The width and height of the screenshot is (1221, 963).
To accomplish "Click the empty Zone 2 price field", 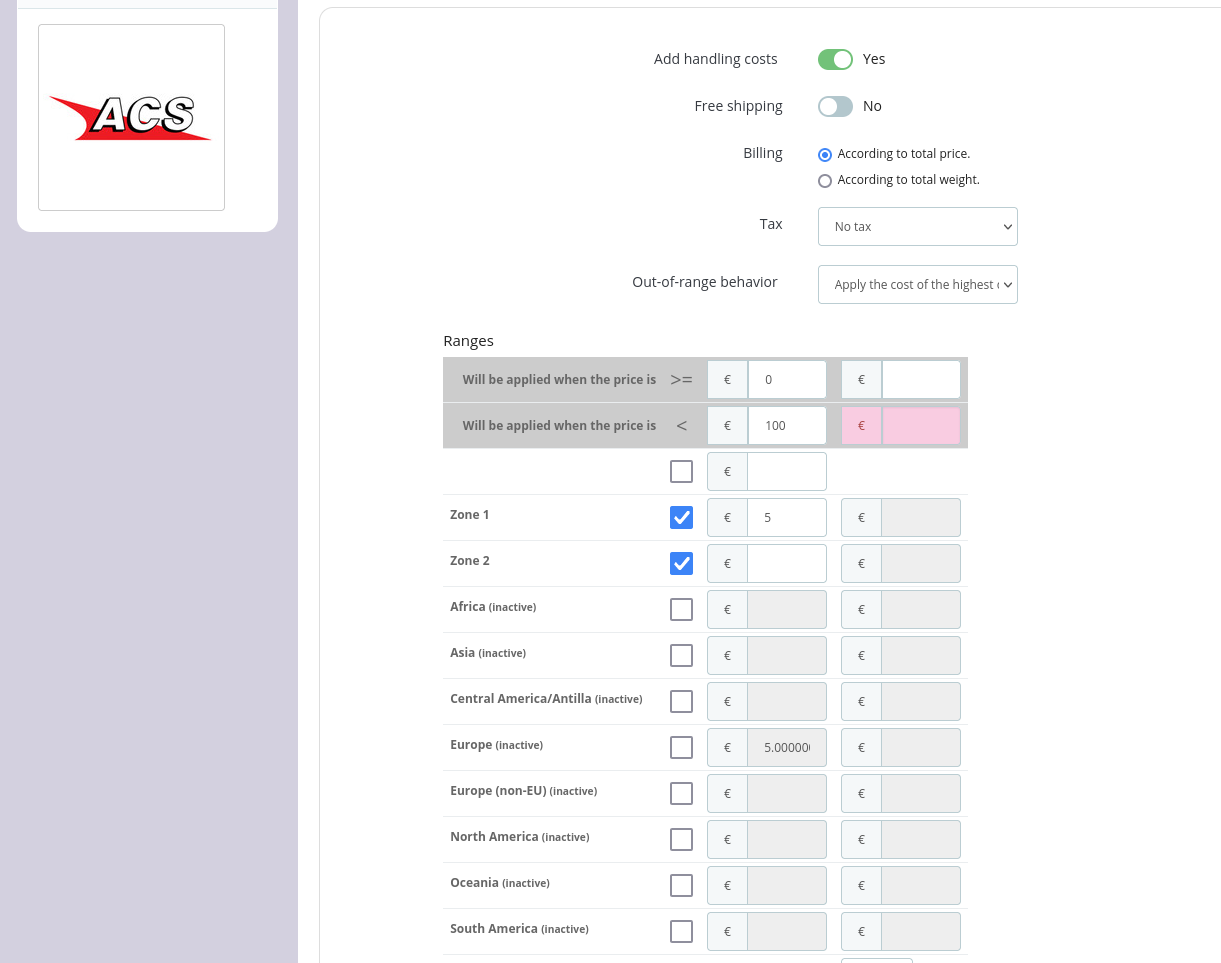I will [787, 564].
